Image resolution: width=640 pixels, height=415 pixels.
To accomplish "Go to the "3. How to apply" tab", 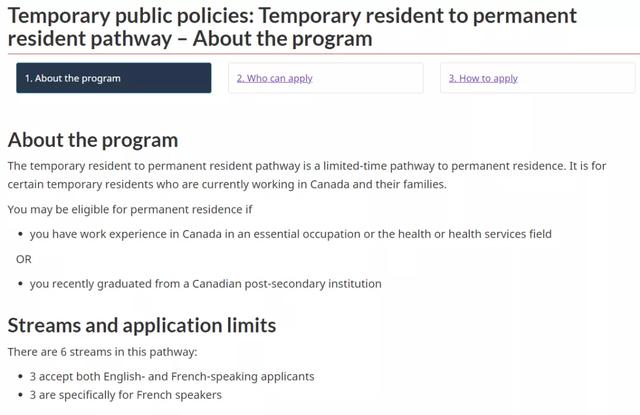I will coord(483,78).
